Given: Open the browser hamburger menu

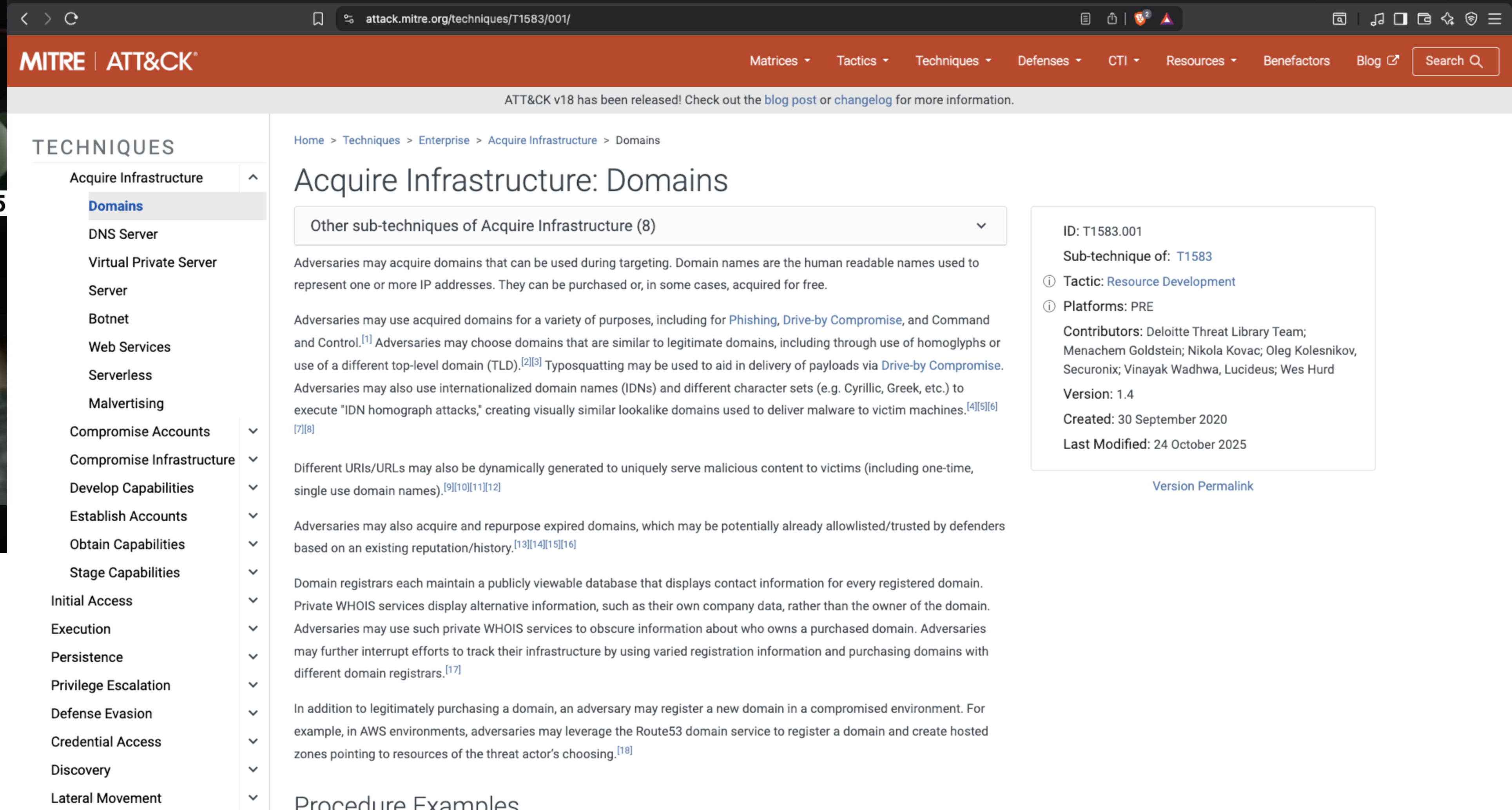Looking at the screenshot, I should pyautogui.click(x=1495, y=19).
